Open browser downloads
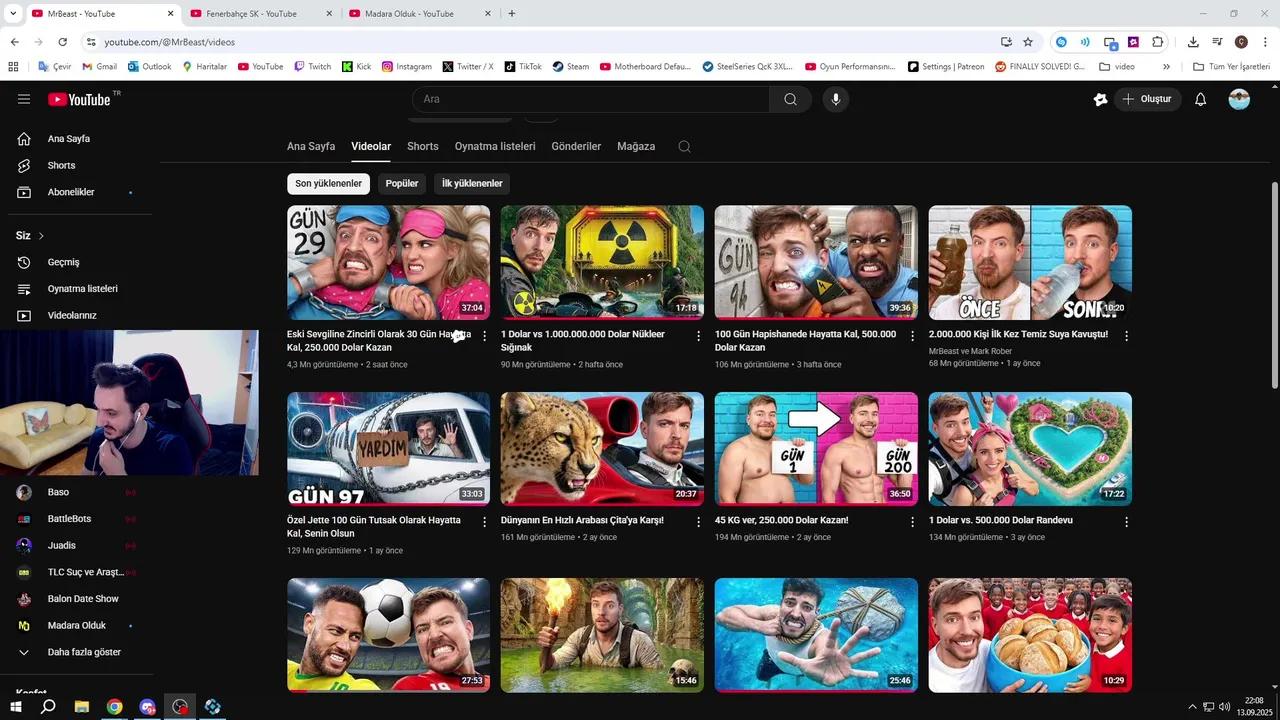 pos(1193,42)
